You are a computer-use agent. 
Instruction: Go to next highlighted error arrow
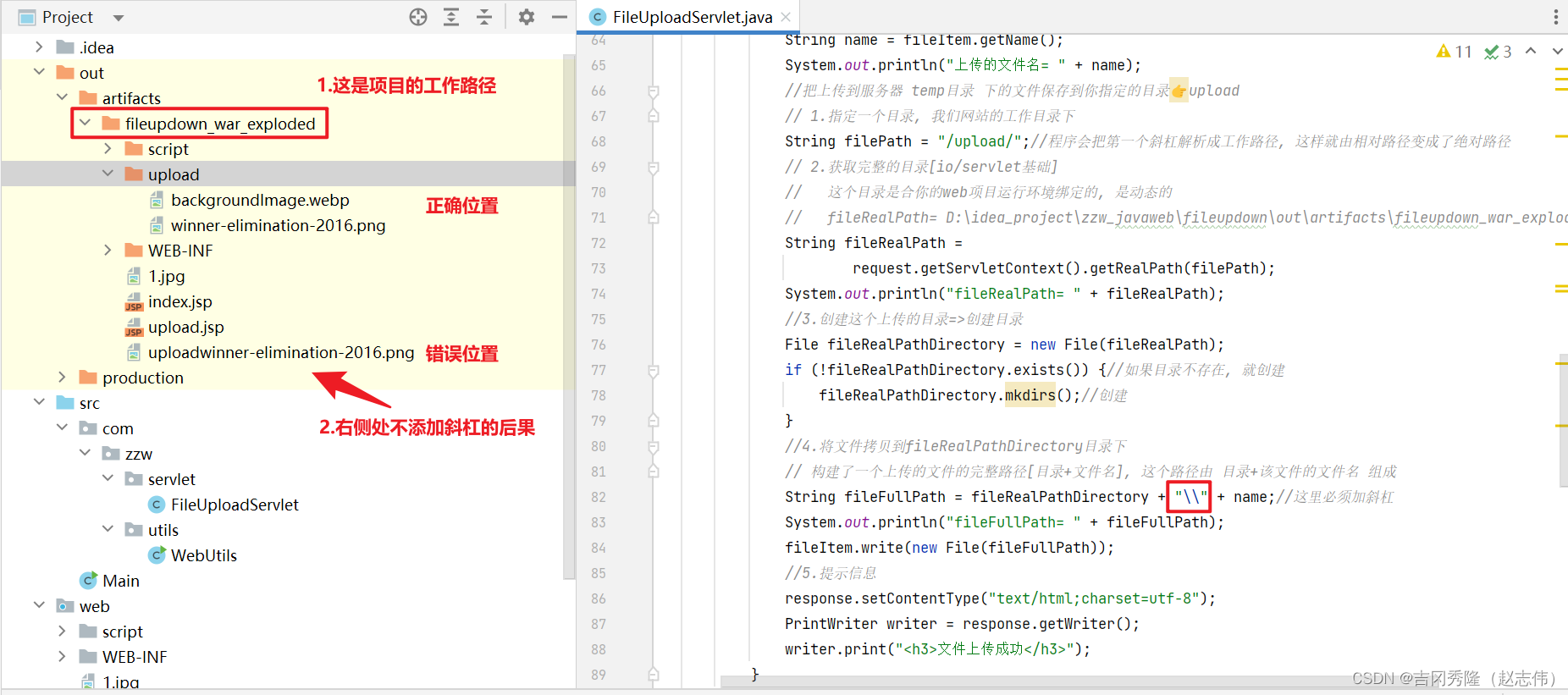pyautogui.click(x=1557, y=52)
